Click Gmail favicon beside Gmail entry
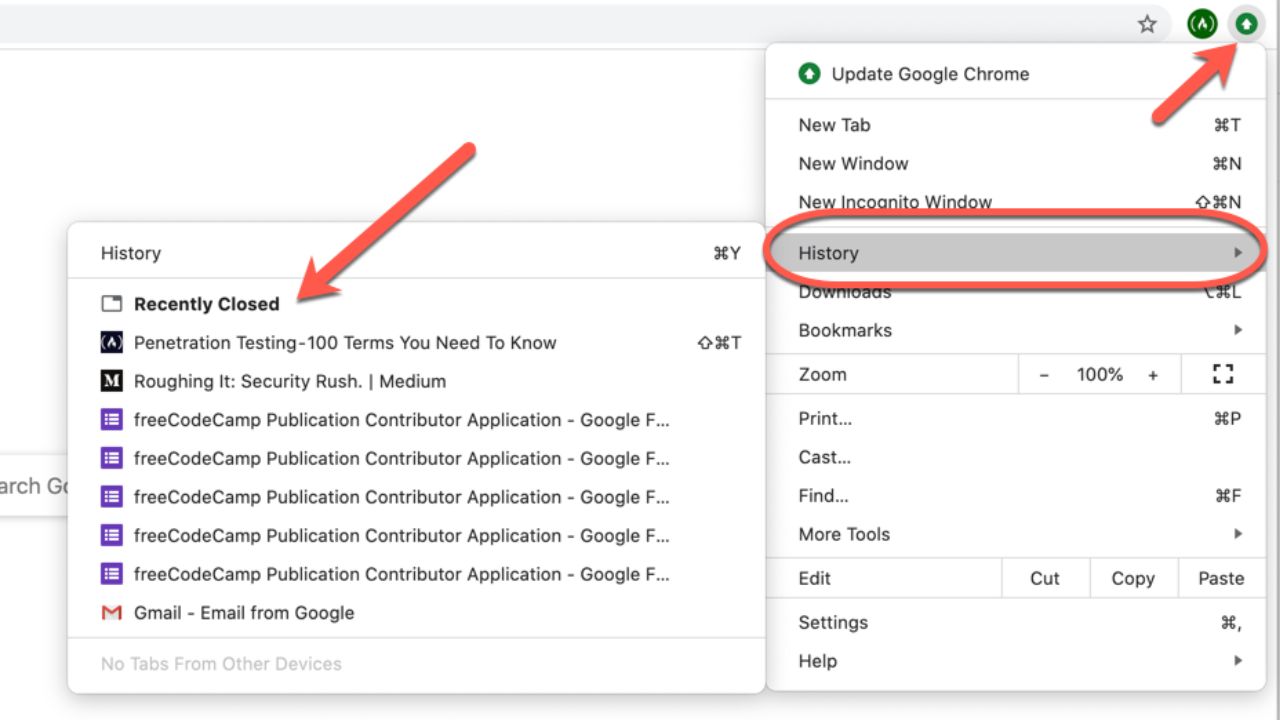 click(x=111, y=613)
